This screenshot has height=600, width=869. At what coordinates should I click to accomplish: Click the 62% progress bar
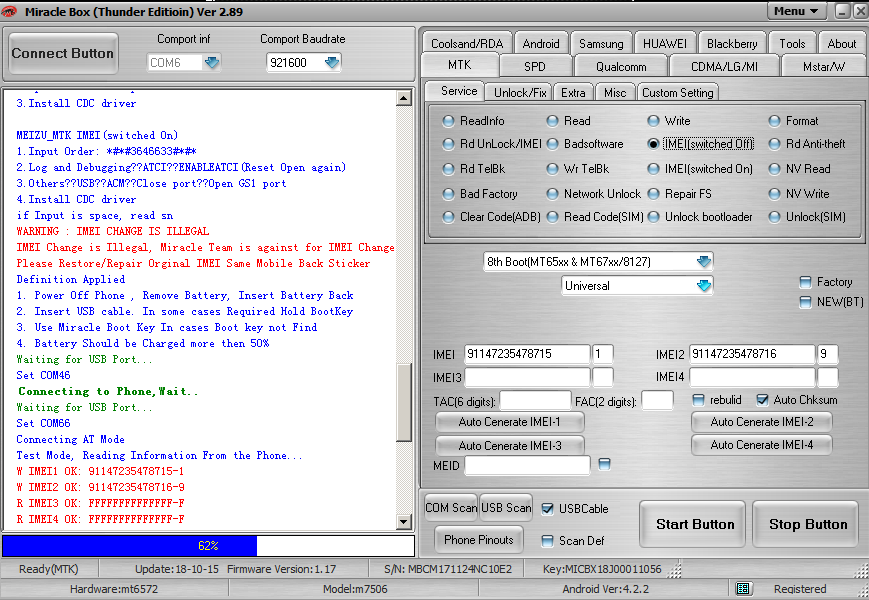[x=208, y=546]
